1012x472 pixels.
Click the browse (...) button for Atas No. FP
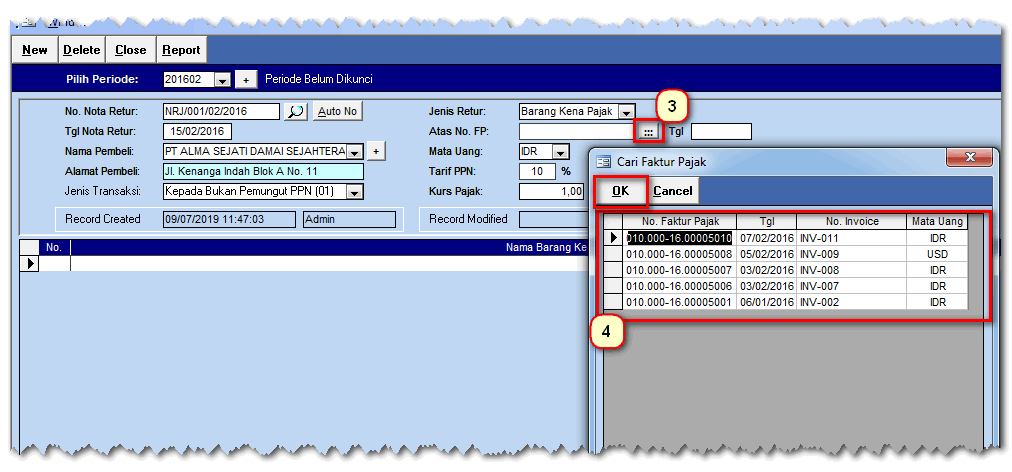pyautogui.click(x=648, y=131)
